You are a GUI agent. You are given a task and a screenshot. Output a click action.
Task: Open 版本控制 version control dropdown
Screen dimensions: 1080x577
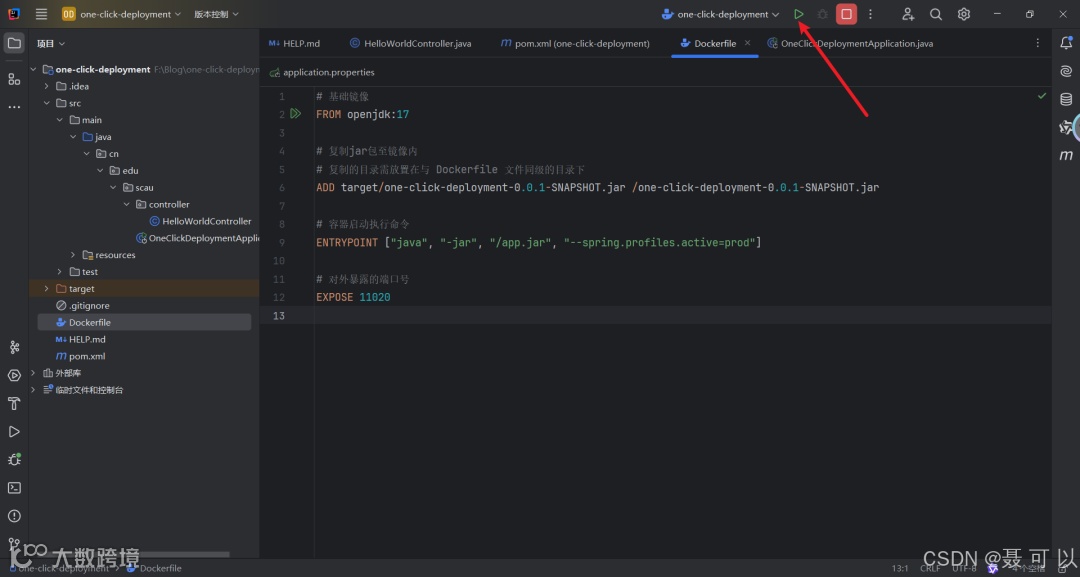(216, 14)
